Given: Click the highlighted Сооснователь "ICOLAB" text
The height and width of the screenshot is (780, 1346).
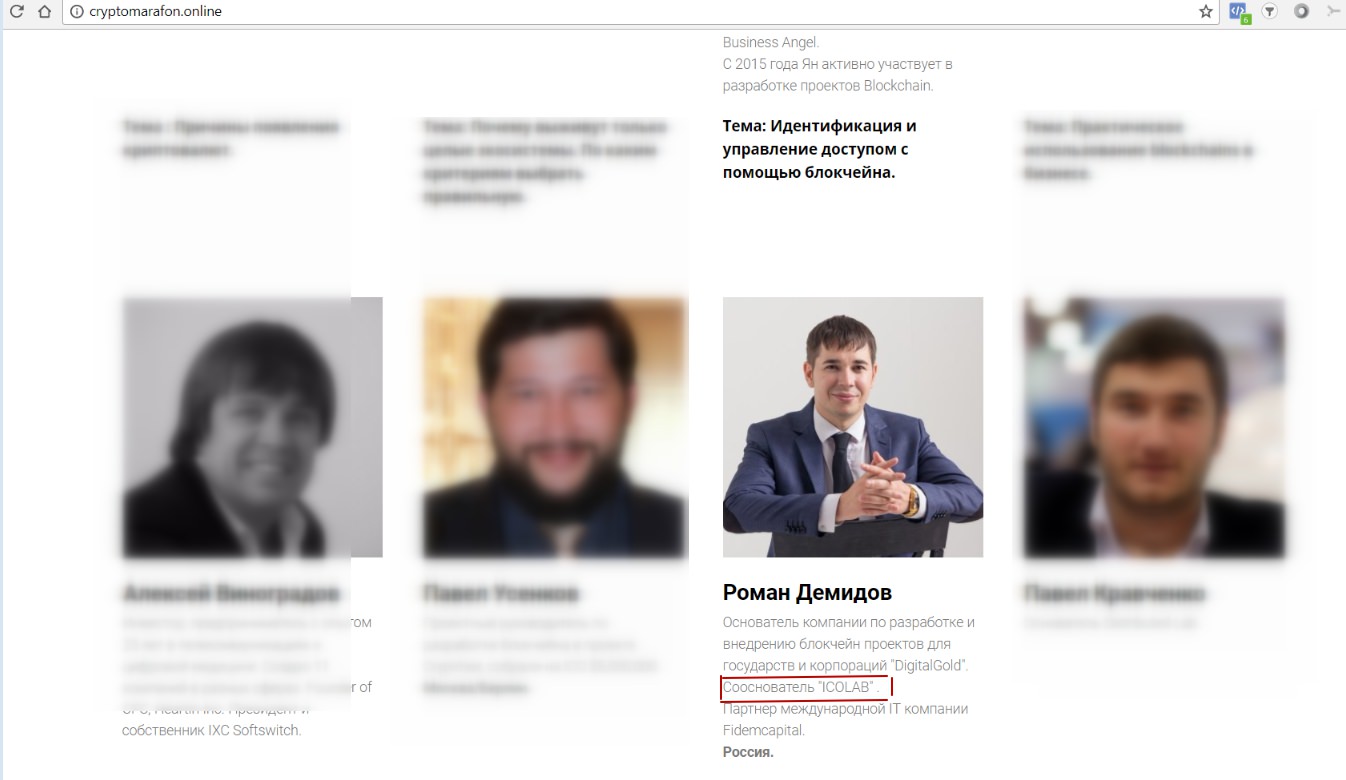Looking at the screenshot, I should [x=801, y=687].
